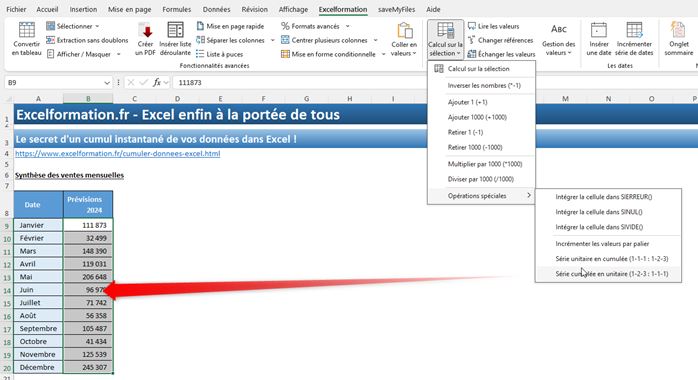The height and width of the screenshot is (380, 698).
Task: Click the Prévisions 2024 header cell
Action: 88,205
